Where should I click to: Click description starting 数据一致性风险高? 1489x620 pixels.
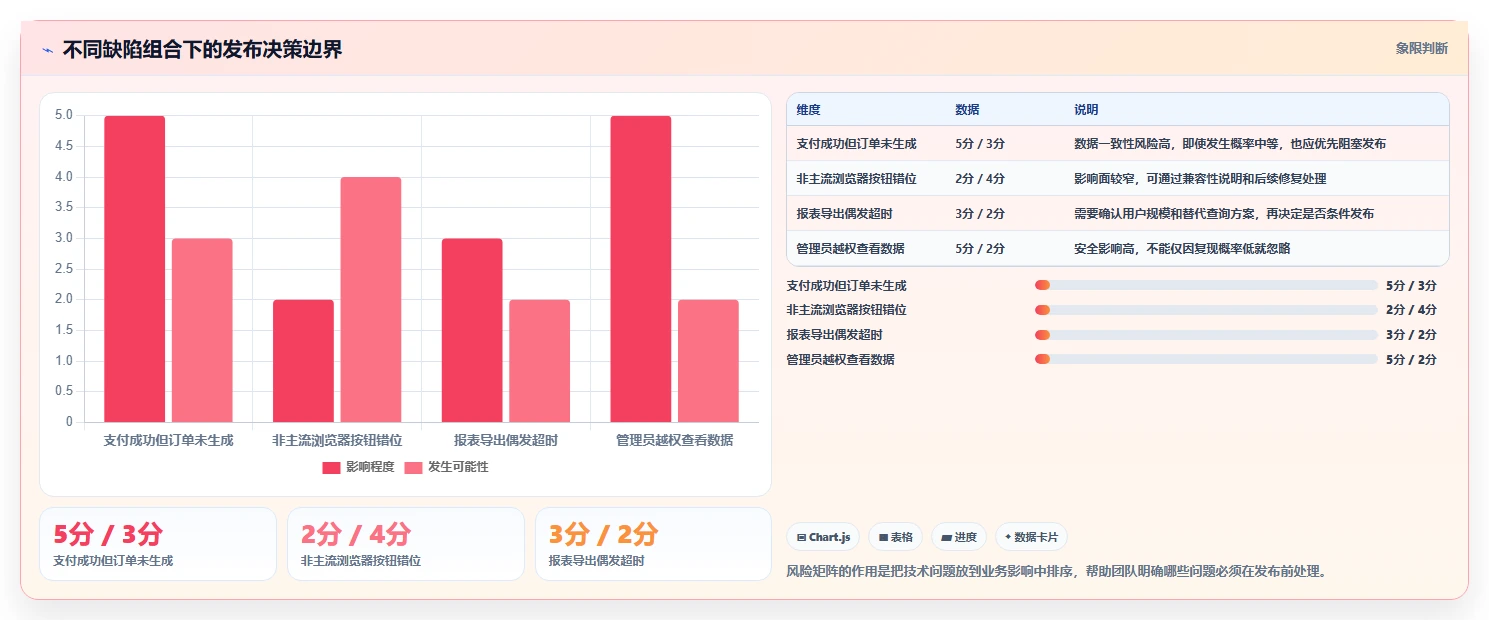[1230, 144]
